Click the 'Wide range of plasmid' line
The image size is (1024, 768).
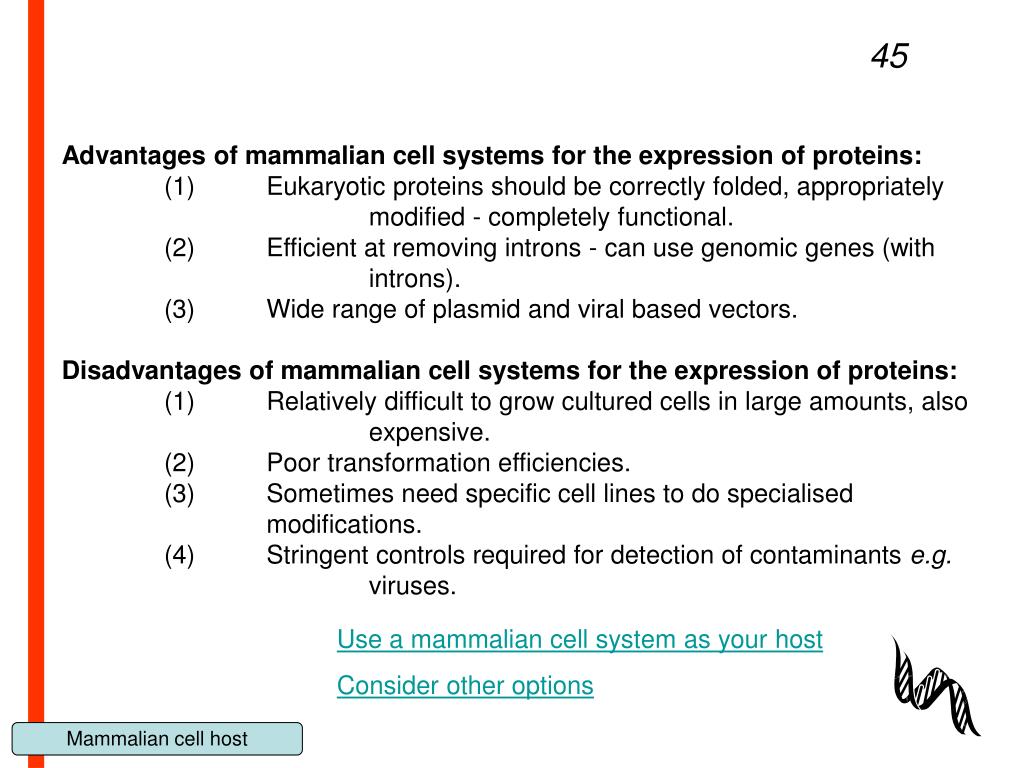(x=532, y=310)
